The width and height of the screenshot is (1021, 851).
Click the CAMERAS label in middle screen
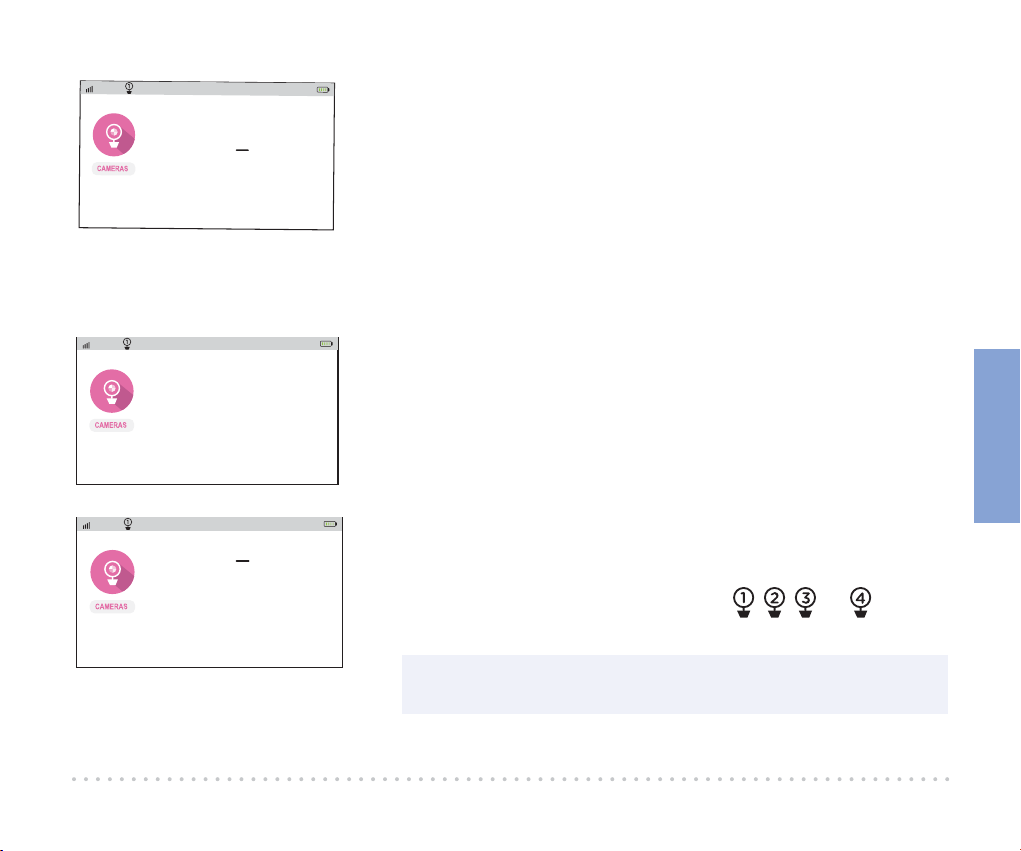point(111,425)
